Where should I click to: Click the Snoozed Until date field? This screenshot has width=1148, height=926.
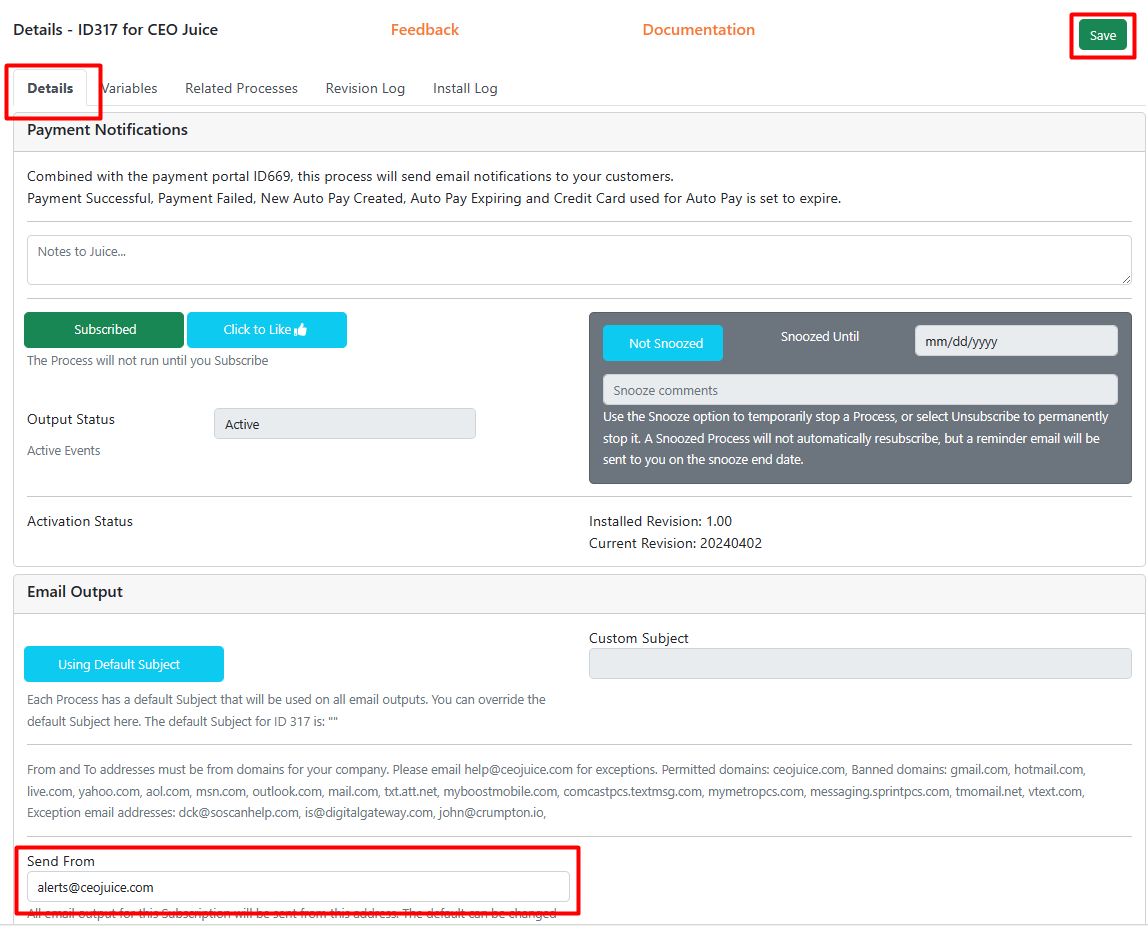click(x=1015, y=341)
